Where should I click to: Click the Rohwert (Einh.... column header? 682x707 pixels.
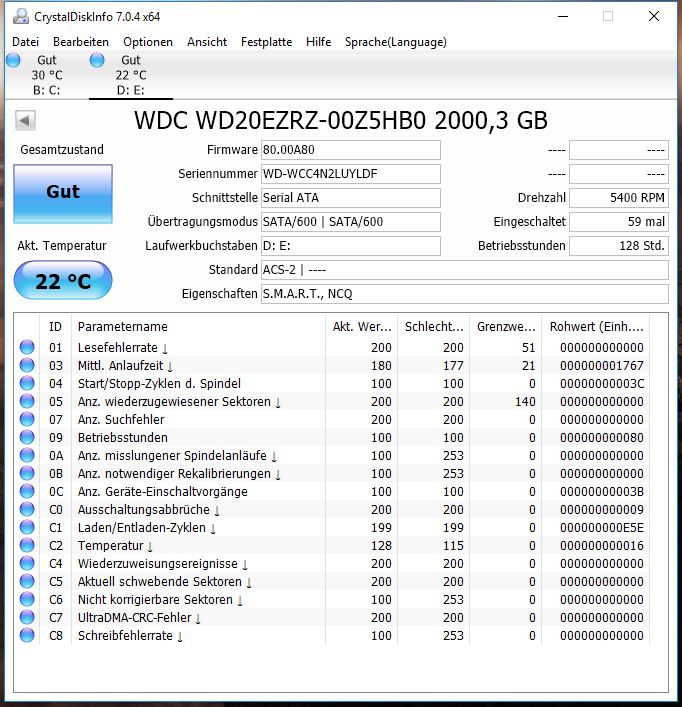(x=596, y=326)
